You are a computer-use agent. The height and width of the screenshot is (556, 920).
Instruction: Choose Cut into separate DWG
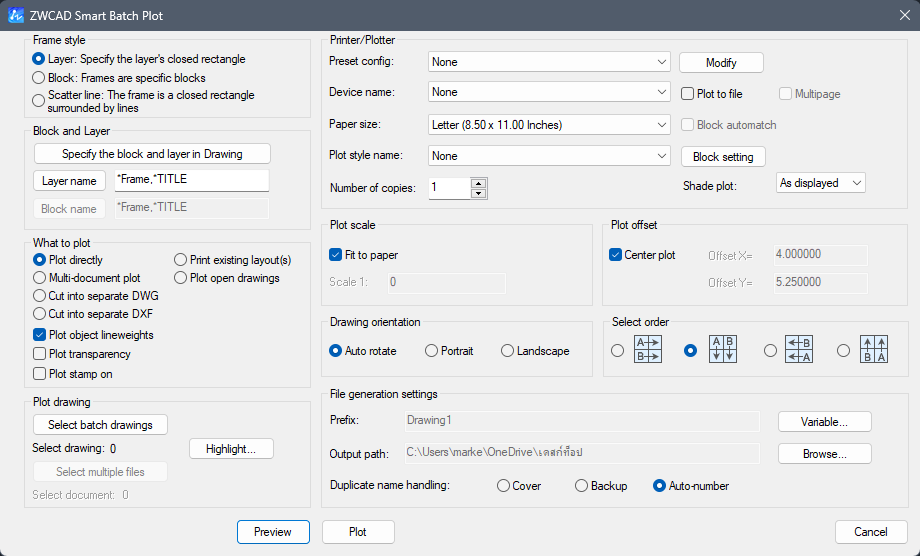[39, 296]
